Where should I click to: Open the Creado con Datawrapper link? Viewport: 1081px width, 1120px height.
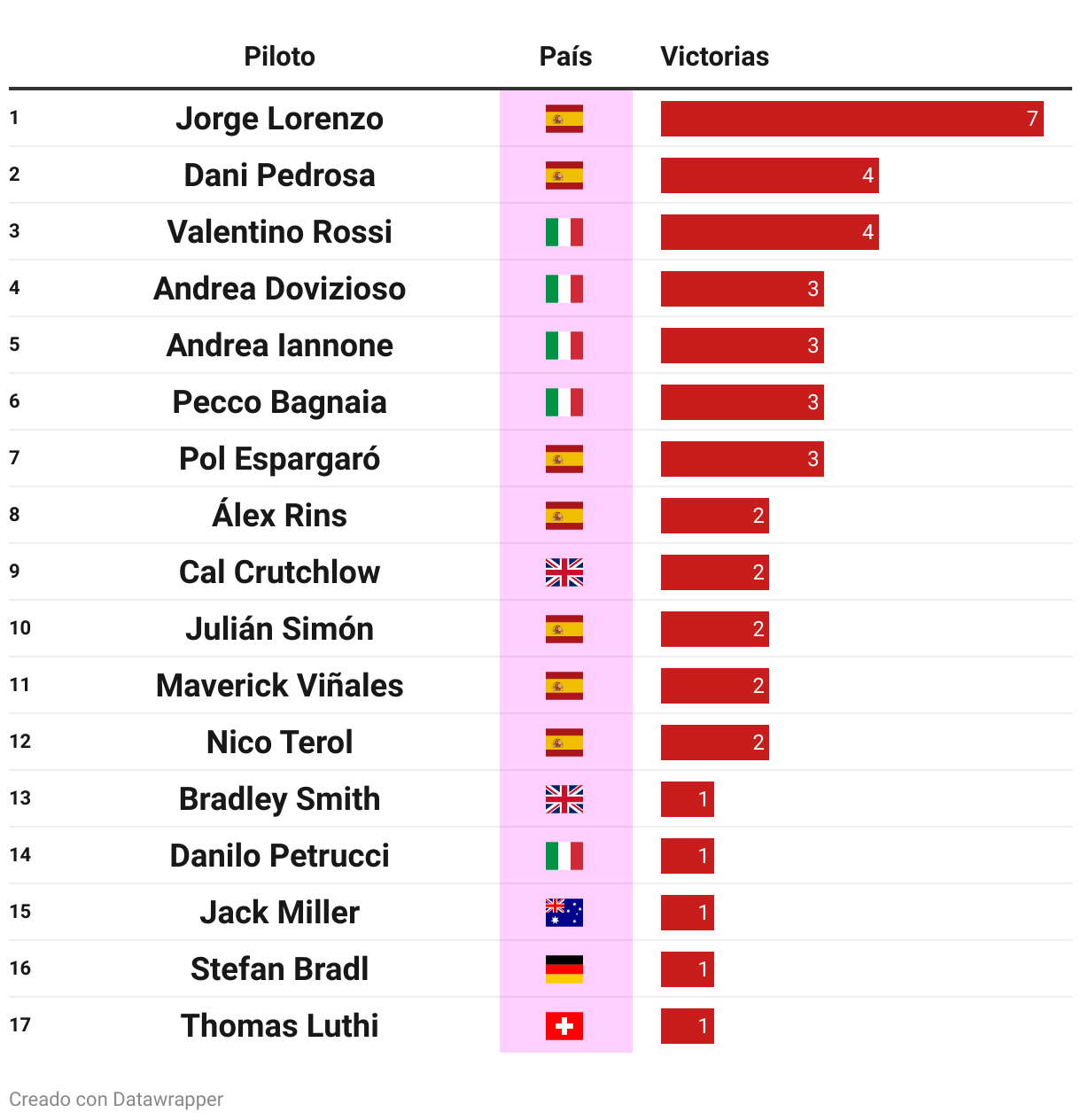point(116,1100)
